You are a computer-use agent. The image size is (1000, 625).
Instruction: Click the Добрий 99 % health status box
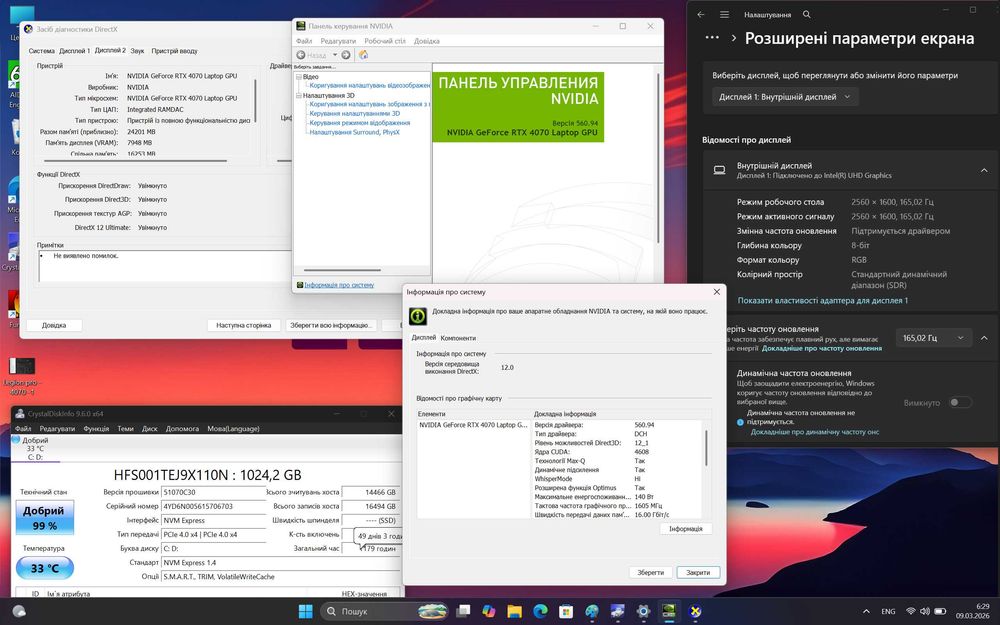point(45,517)
